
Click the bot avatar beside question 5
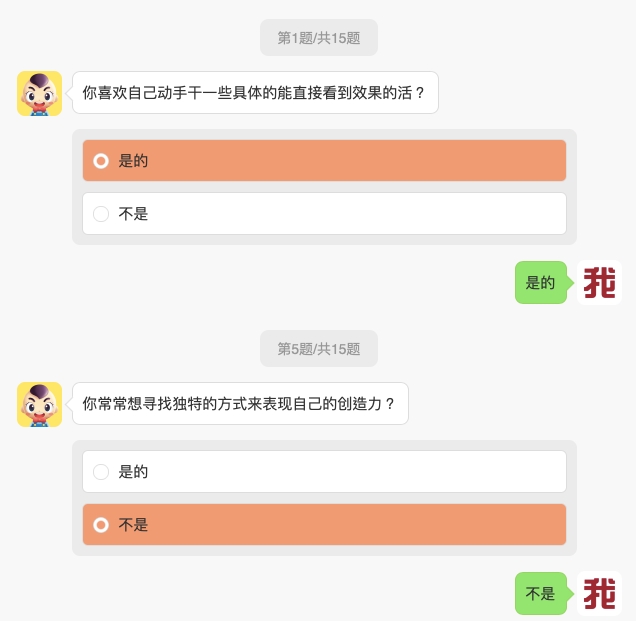pyautogui.click(x=39, y=404)
